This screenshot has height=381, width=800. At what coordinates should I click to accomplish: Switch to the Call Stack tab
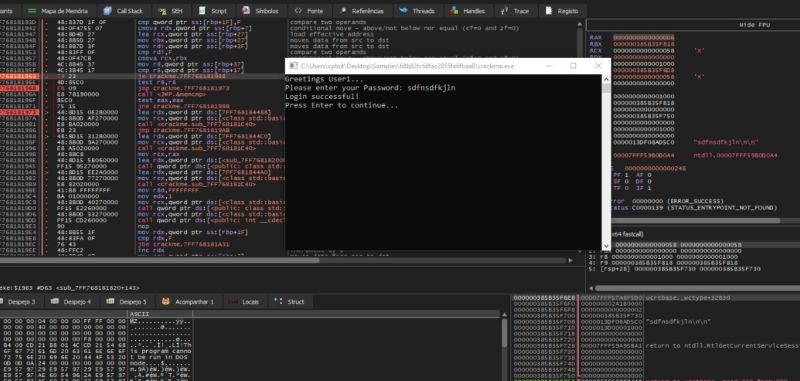point(123,11)
